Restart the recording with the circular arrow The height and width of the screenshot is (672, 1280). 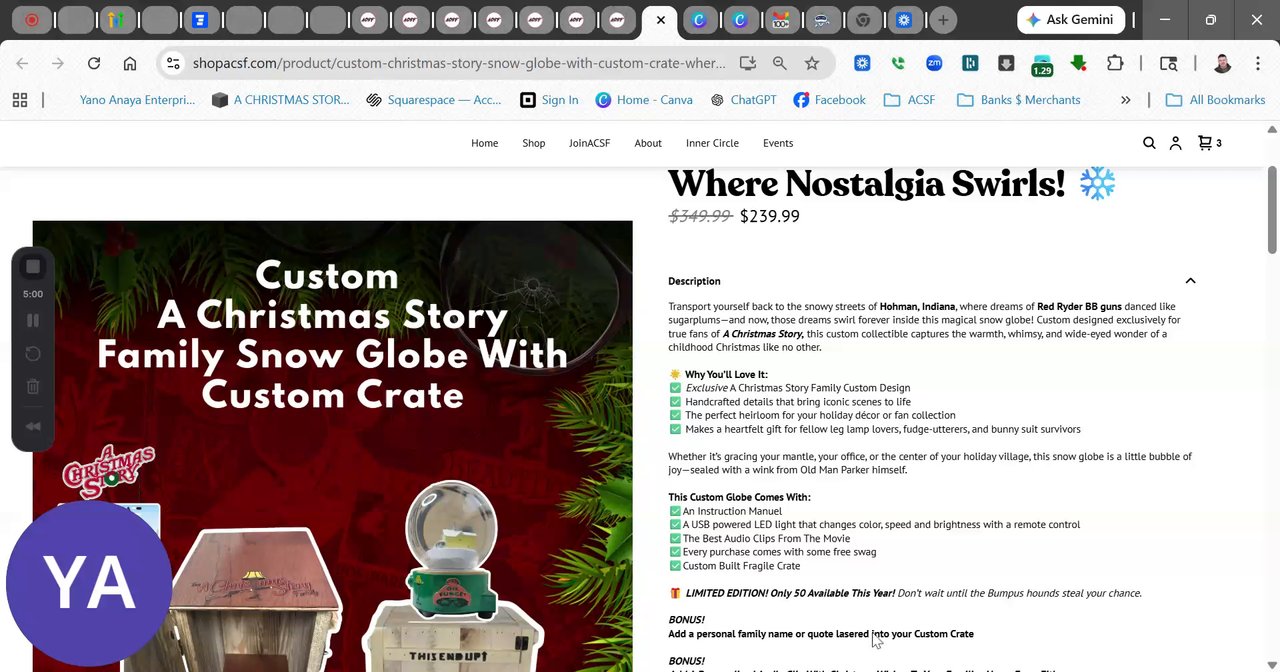point(33,354)
